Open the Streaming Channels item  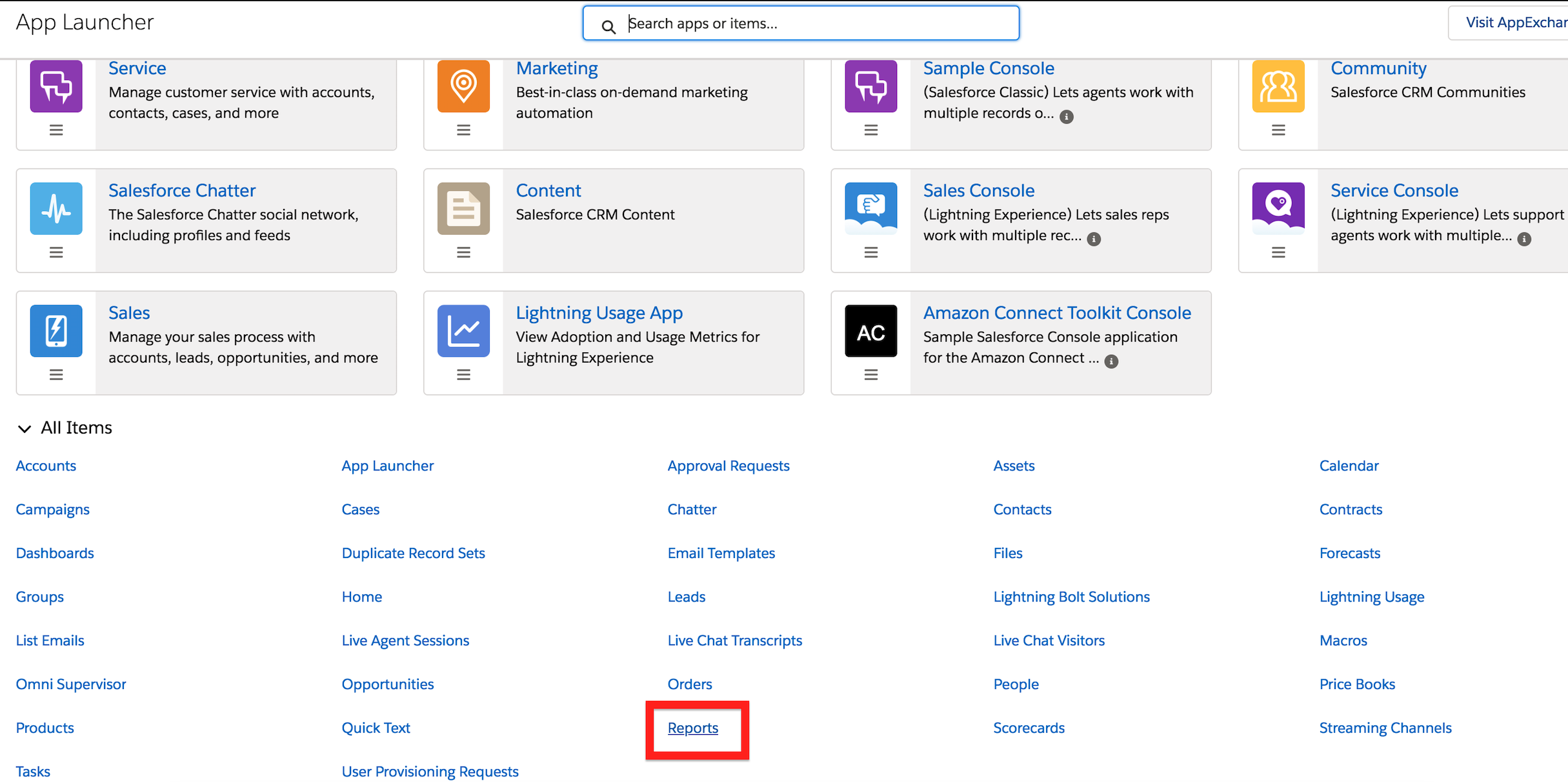pos(1385,728)
